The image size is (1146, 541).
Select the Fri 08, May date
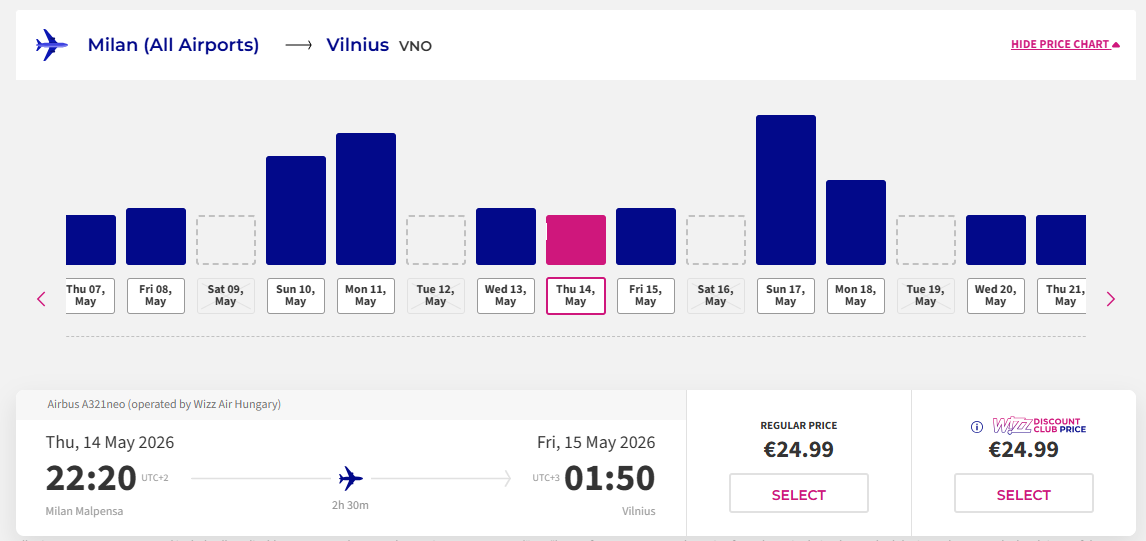click(x=156, y=295)
